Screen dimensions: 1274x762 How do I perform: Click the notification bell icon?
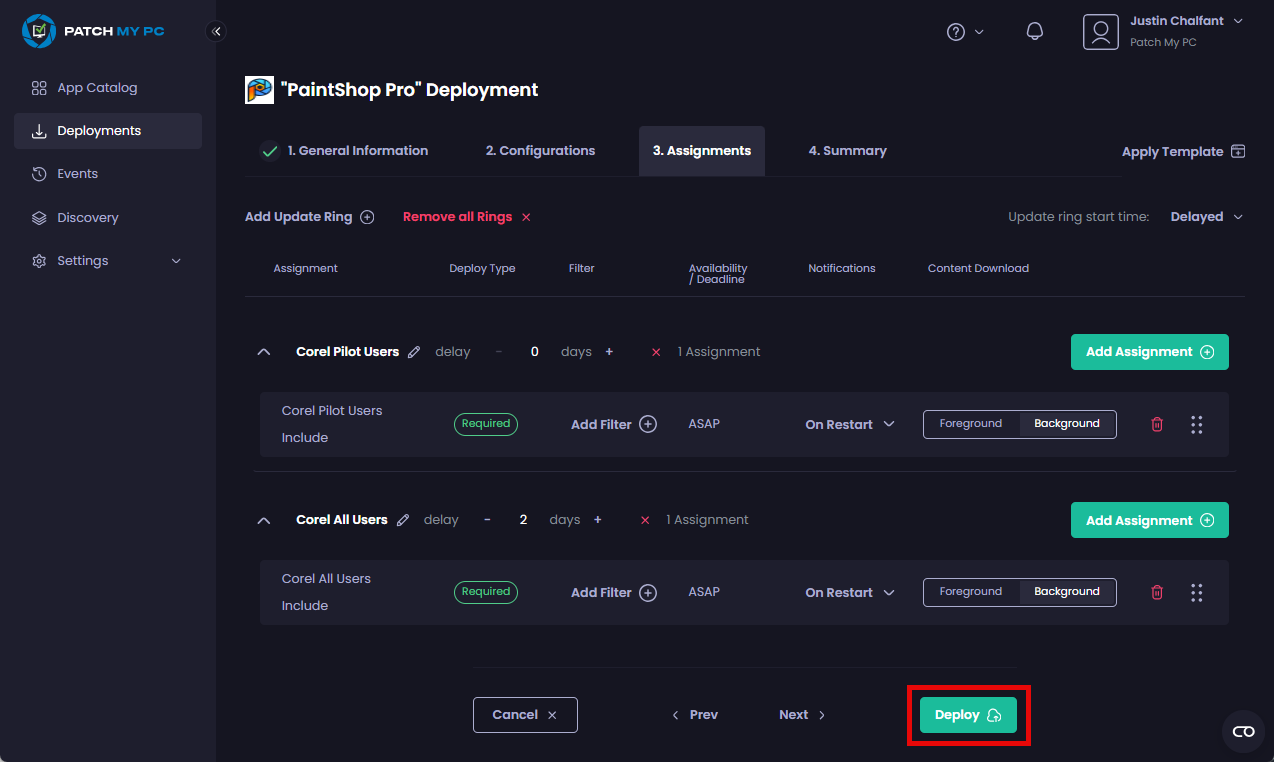[1035, 32]
